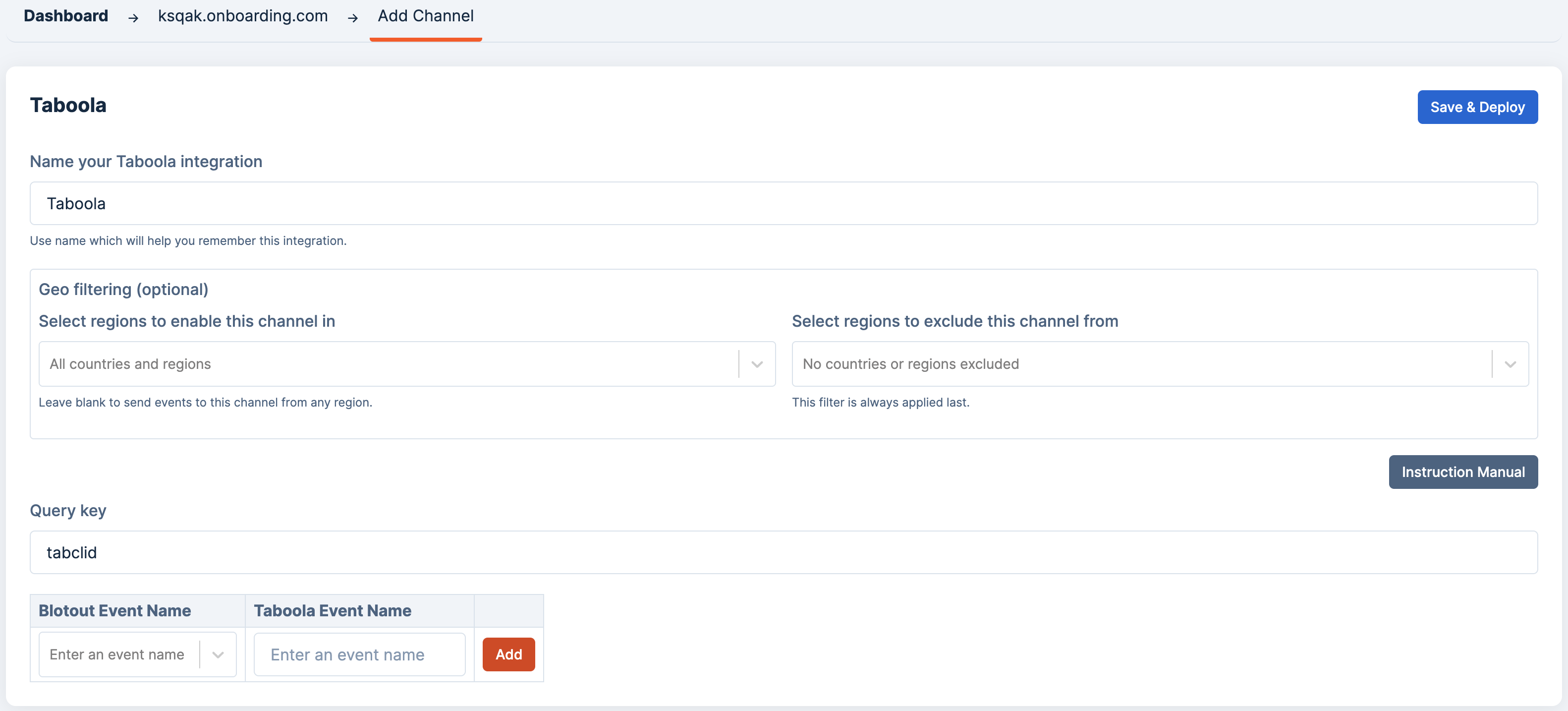
Task: Focus the Taboola Event Name input
Action: 359,654
